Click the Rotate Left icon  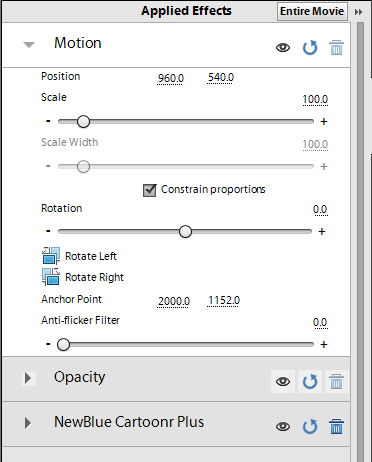point(51,256)
